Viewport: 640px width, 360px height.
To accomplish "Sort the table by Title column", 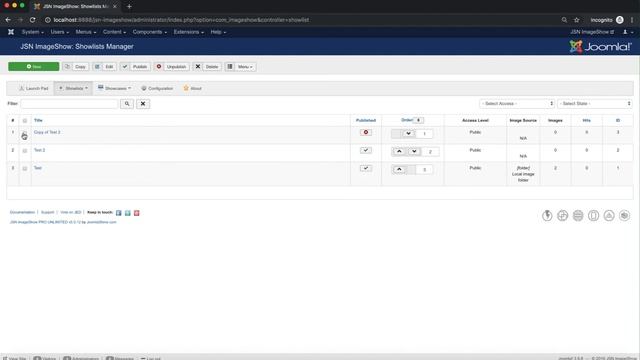I will (38, 120).
